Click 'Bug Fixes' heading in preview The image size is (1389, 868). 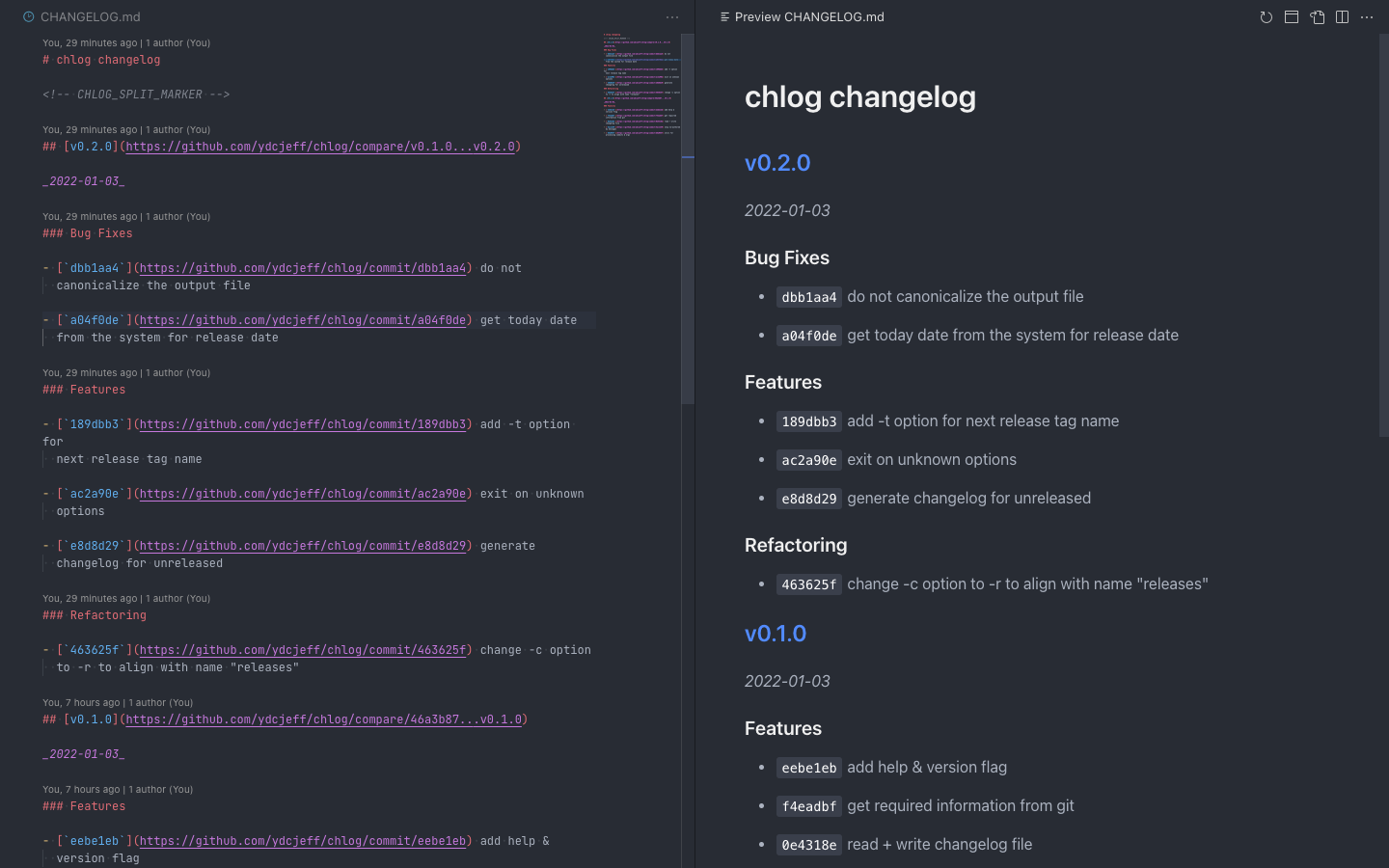tap(787, 258)
